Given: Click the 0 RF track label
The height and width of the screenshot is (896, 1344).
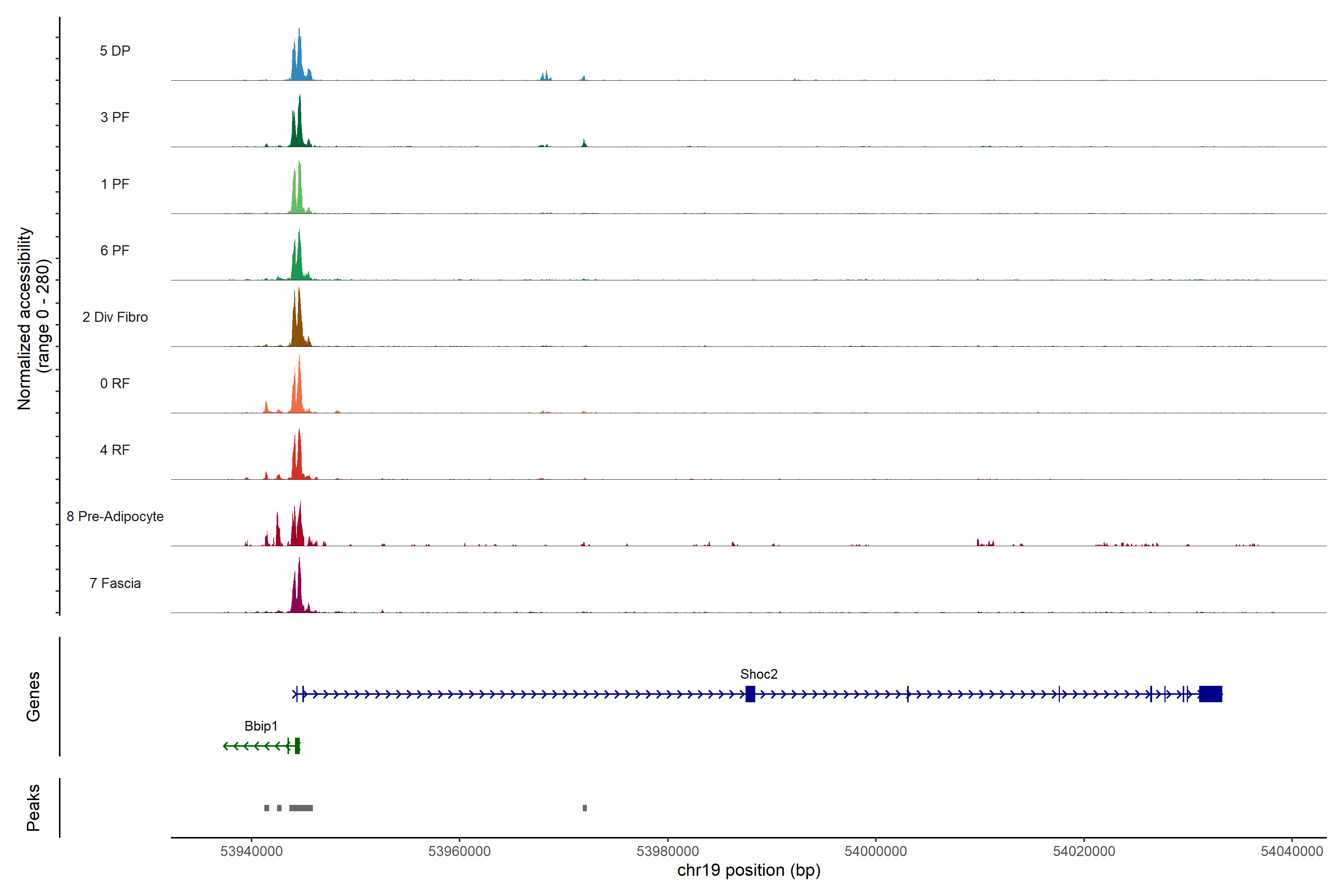Looking at the screenshot, I should click(115, 383).
